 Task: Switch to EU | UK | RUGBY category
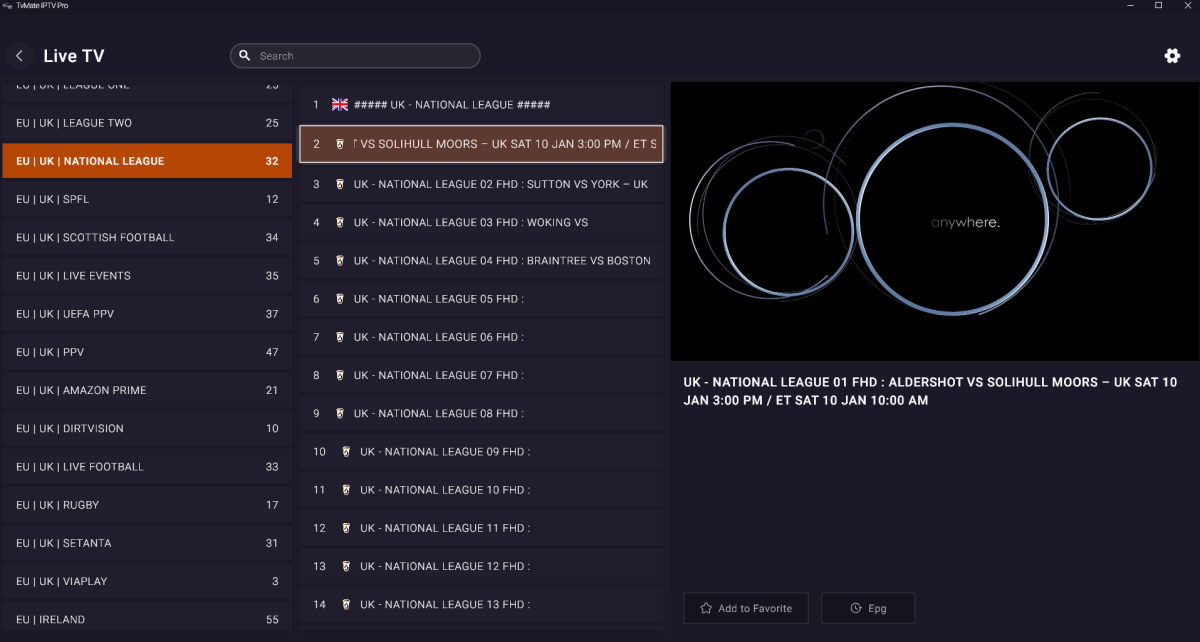(x=147, y=505)
